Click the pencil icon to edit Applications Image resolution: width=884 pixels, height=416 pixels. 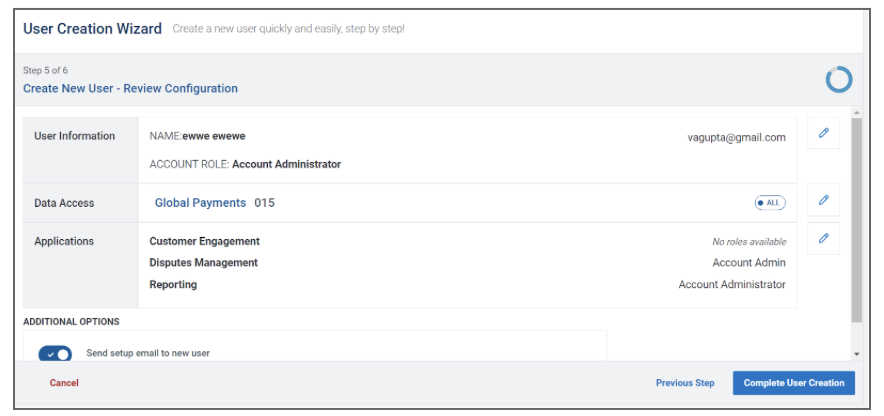(823, 239)
